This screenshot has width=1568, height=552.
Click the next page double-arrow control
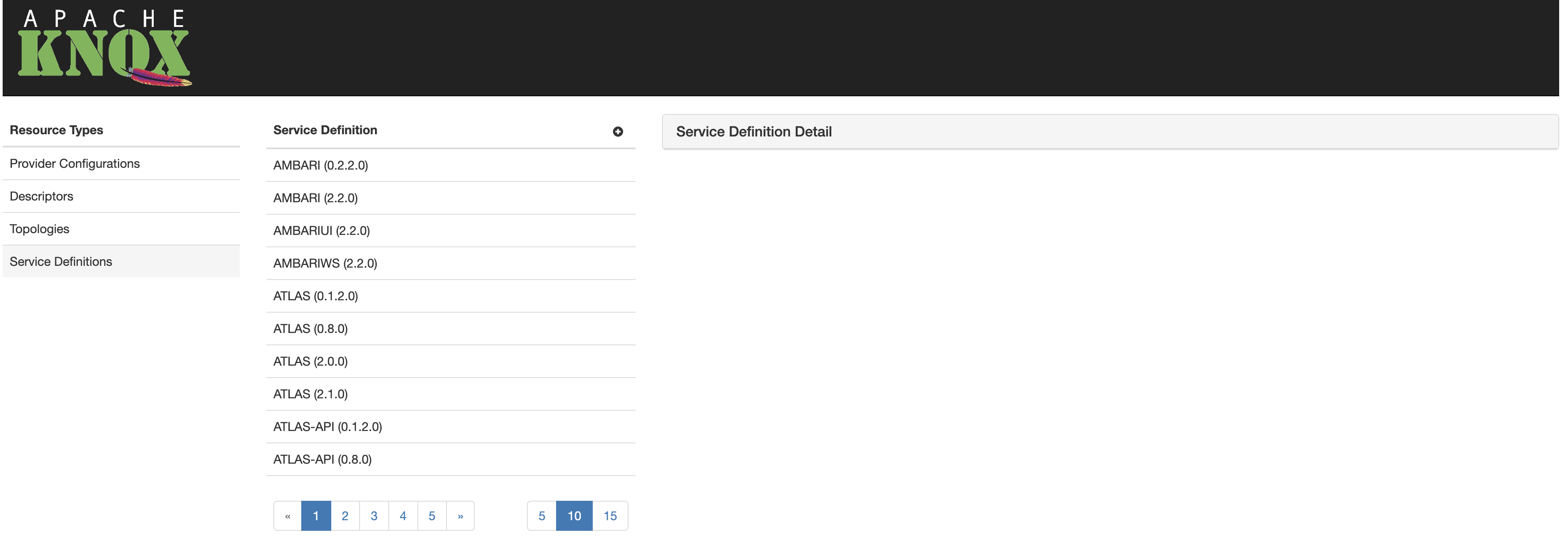(x=461, y=515)
